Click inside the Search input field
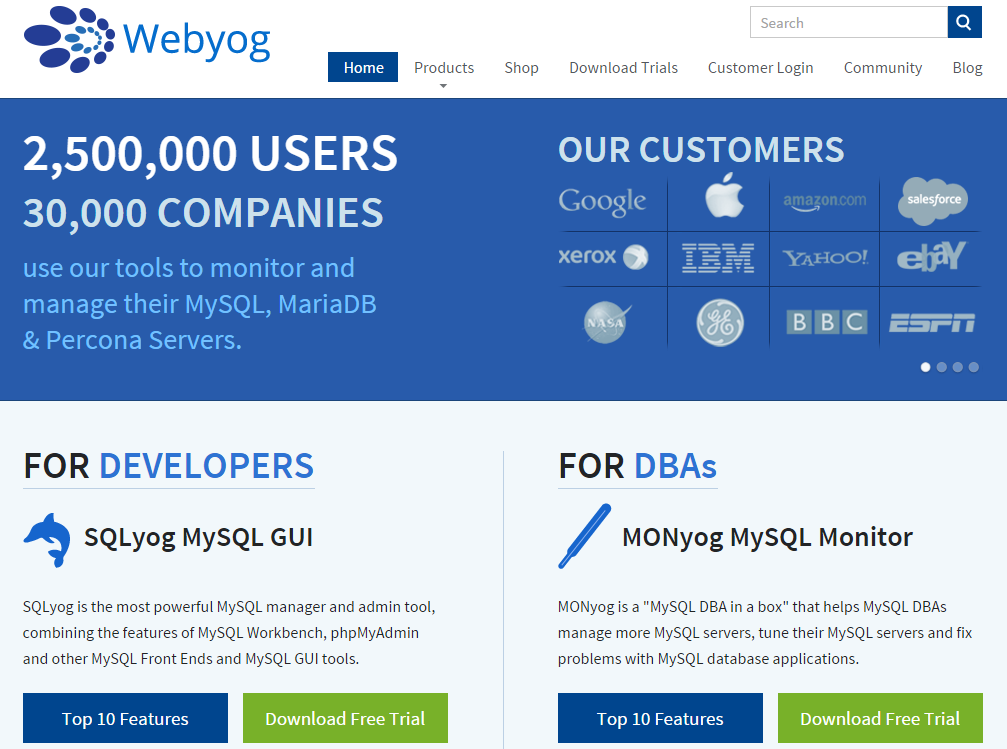The width and height of the screenshot is (1007, 749). pos(848,22)
